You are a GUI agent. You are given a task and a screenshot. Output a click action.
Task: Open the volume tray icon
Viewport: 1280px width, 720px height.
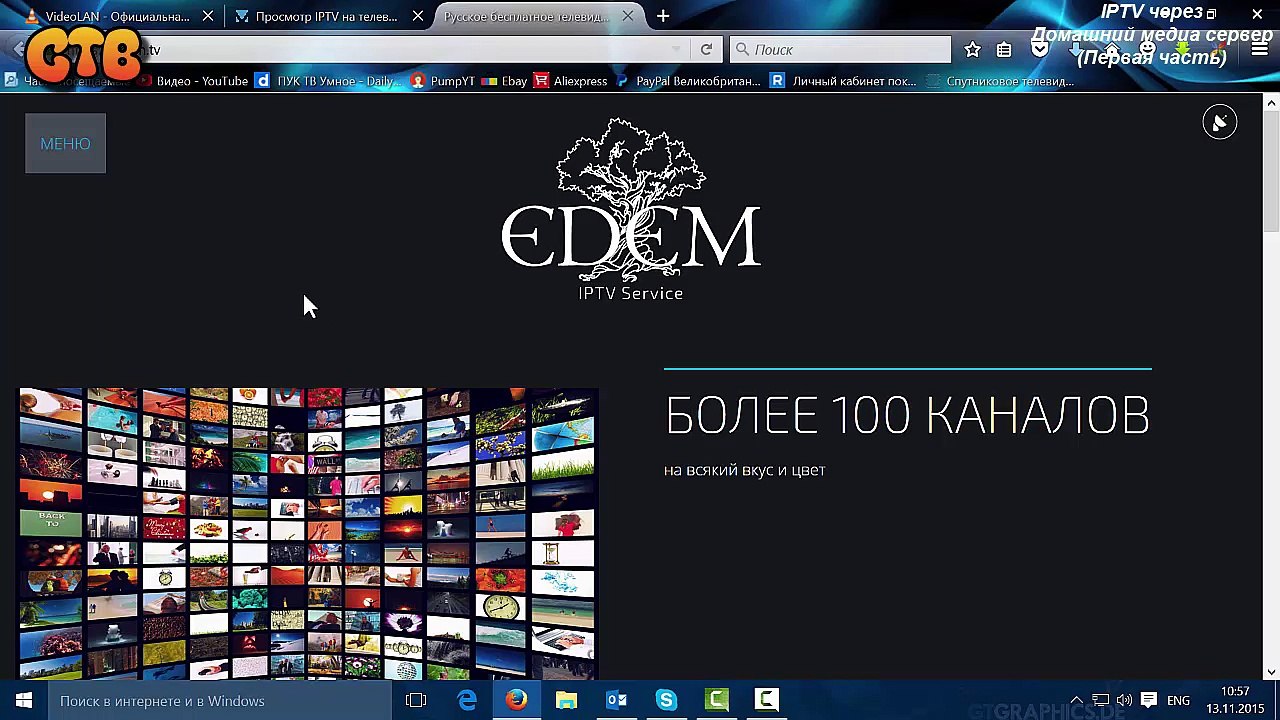[x=1124, y=700]
